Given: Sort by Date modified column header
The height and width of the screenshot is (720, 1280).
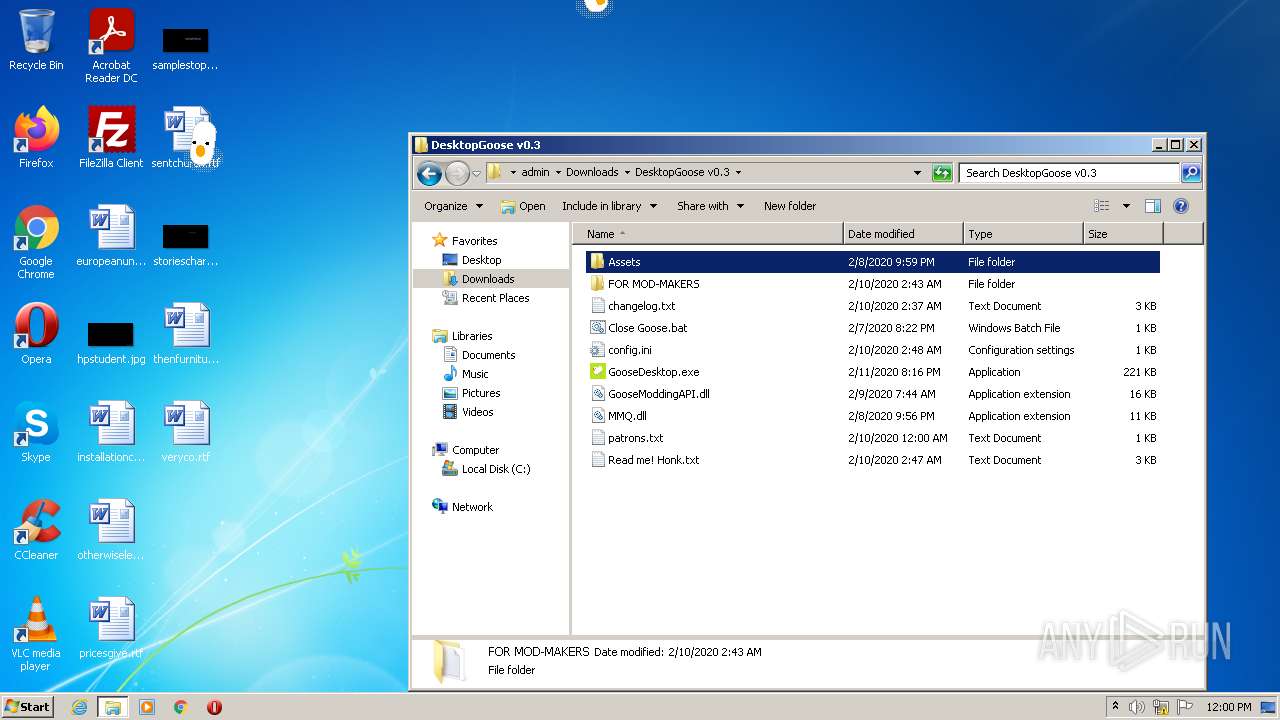Looking at the screenshot, I should tap(903, 234).
